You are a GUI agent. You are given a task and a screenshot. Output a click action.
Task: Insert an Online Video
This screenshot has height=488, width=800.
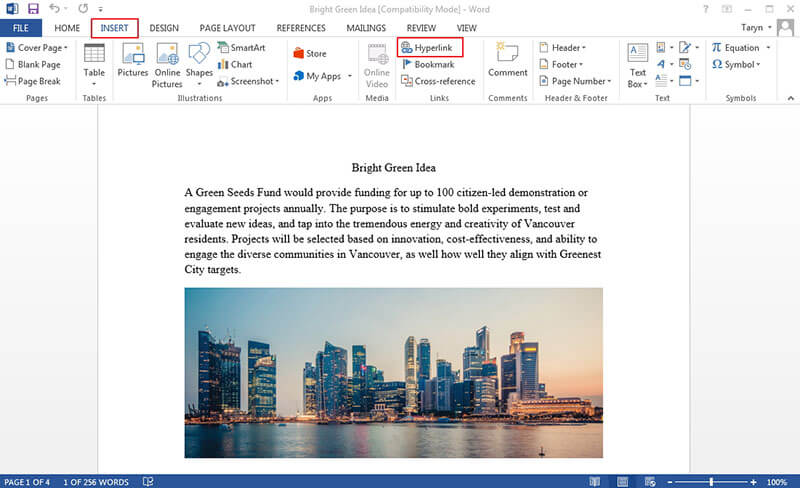point(377,65)
